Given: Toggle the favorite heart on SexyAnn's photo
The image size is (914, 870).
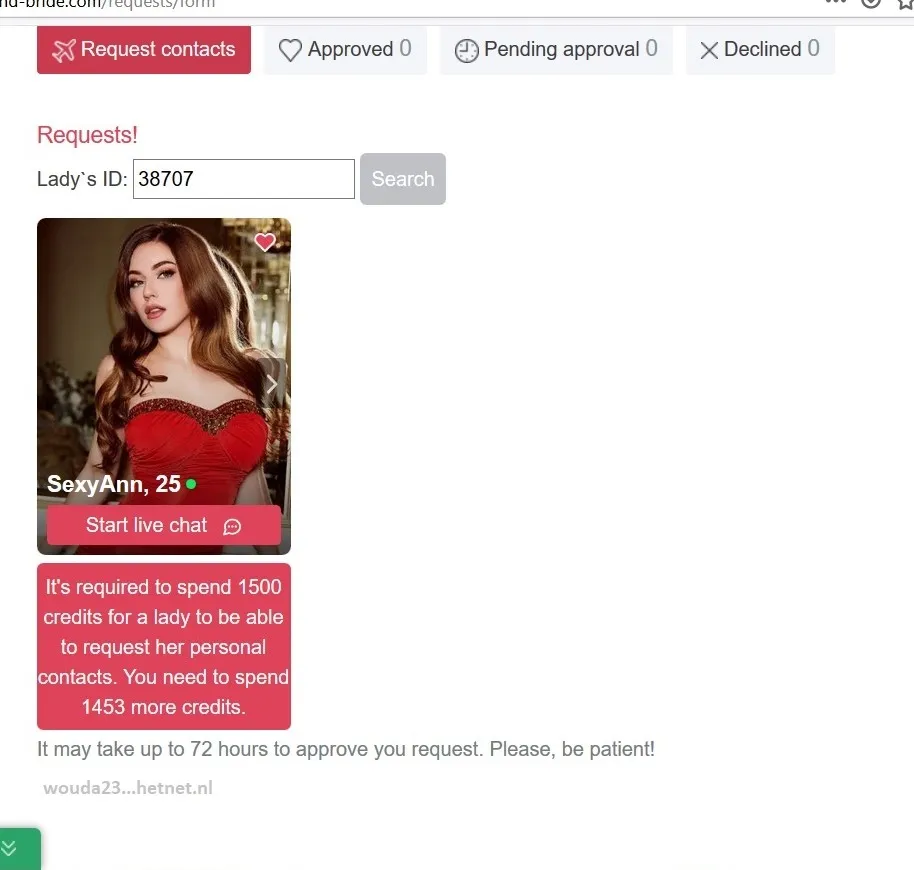Looking at the screenshot, I should point(265,241).
